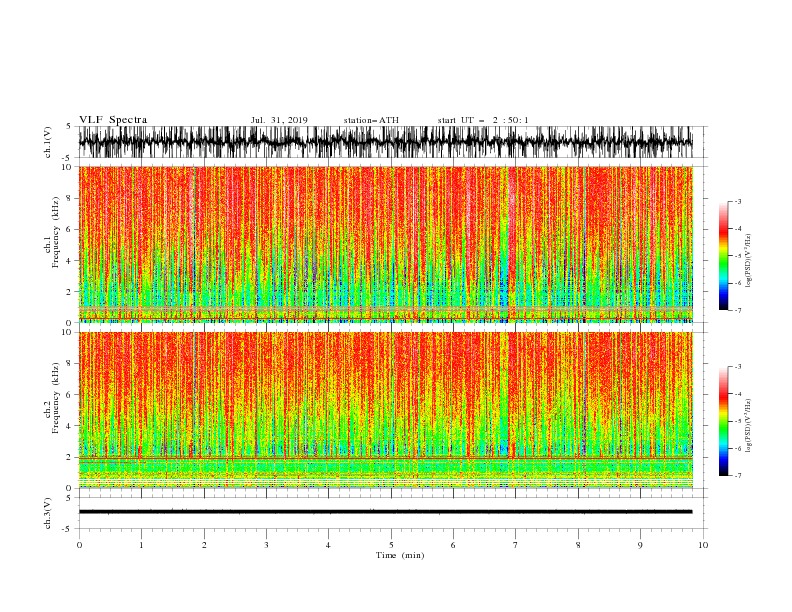Click the ch.2 spectrogram color scale bar

[x=723, y=421]
